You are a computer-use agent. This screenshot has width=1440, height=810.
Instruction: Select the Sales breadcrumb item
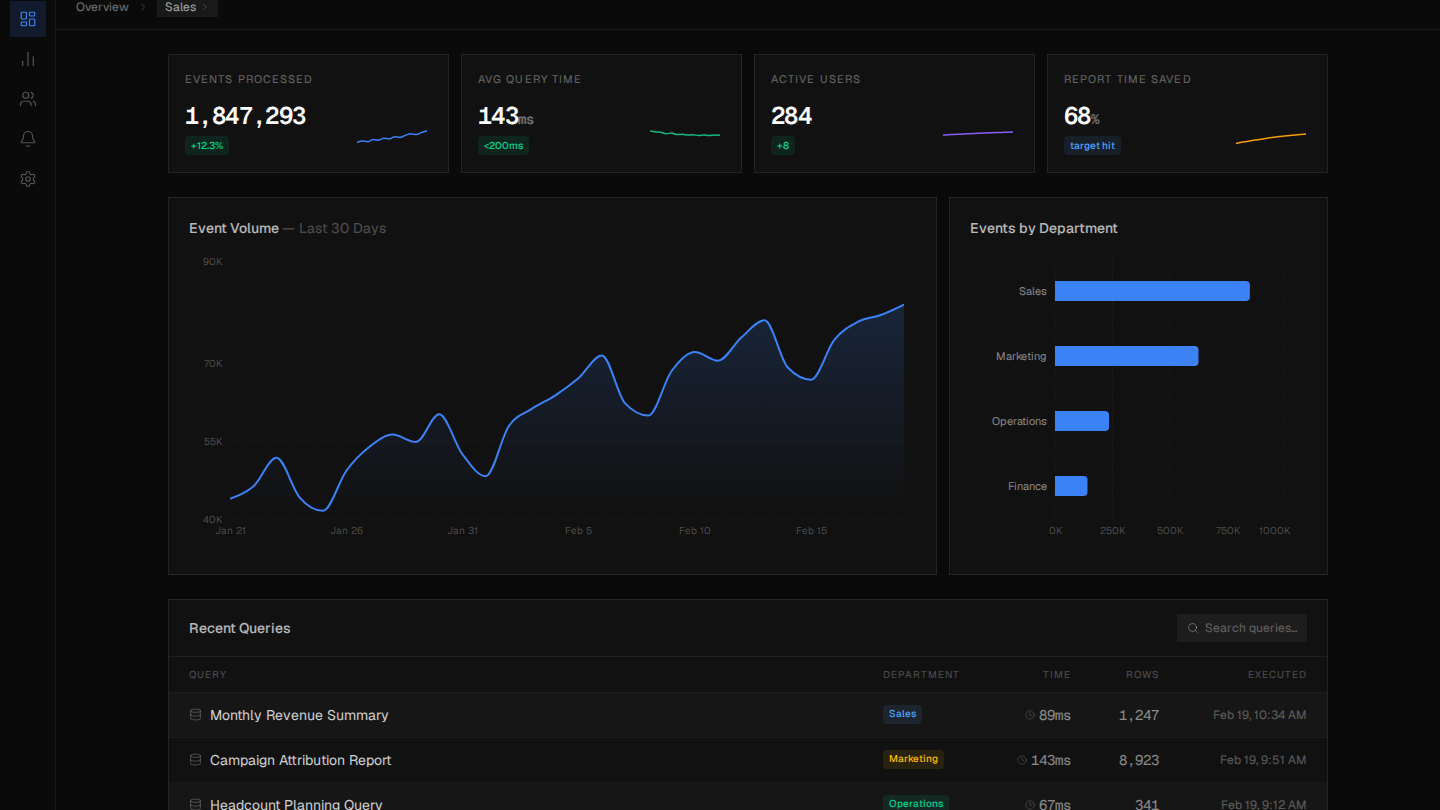179,7
